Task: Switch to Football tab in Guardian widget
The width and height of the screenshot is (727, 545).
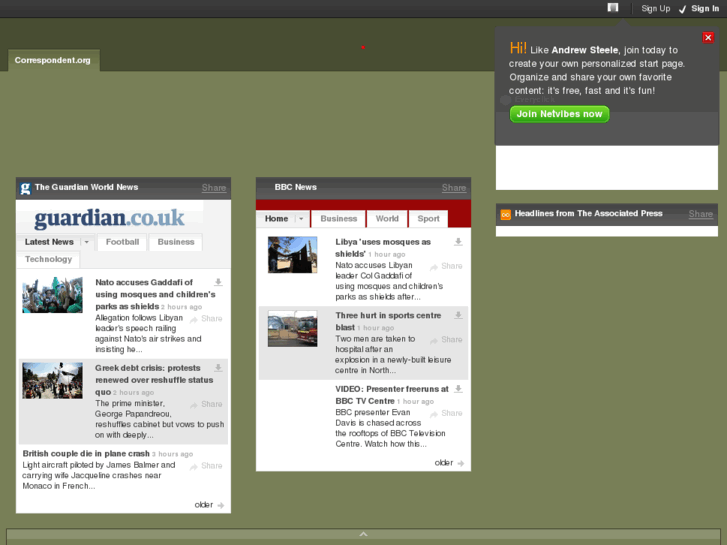Action: tap(122, 242)
